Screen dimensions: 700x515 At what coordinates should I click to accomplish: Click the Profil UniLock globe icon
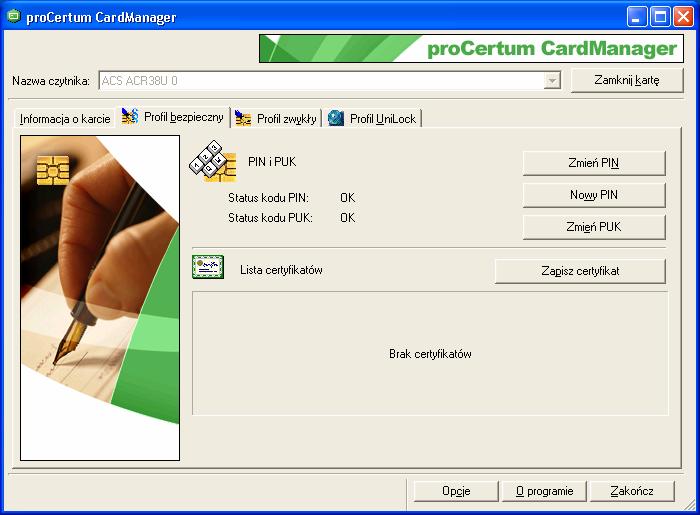336,118
